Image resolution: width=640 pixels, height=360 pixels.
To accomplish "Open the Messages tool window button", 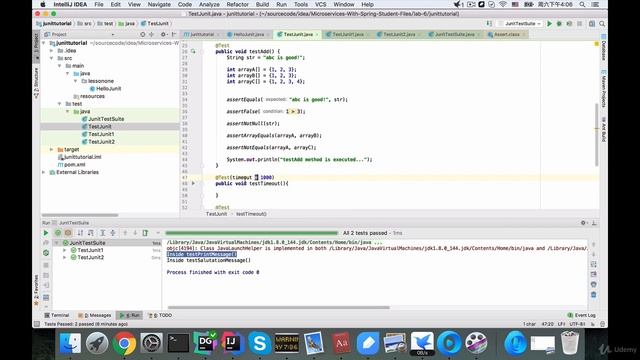I will click(x=94, y=316).
